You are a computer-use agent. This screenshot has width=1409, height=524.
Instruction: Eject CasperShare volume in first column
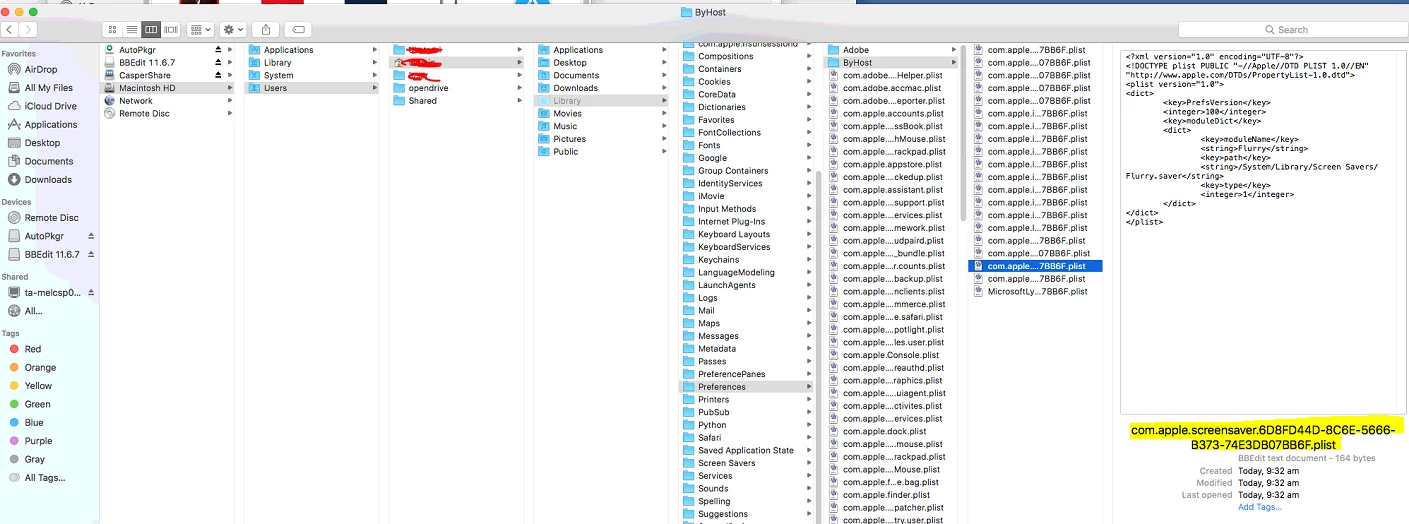(x=218, y=75)
